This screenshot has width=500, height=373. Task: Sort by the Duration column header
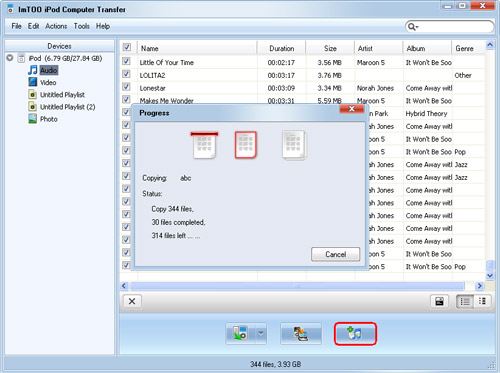(x=282, y=48)
